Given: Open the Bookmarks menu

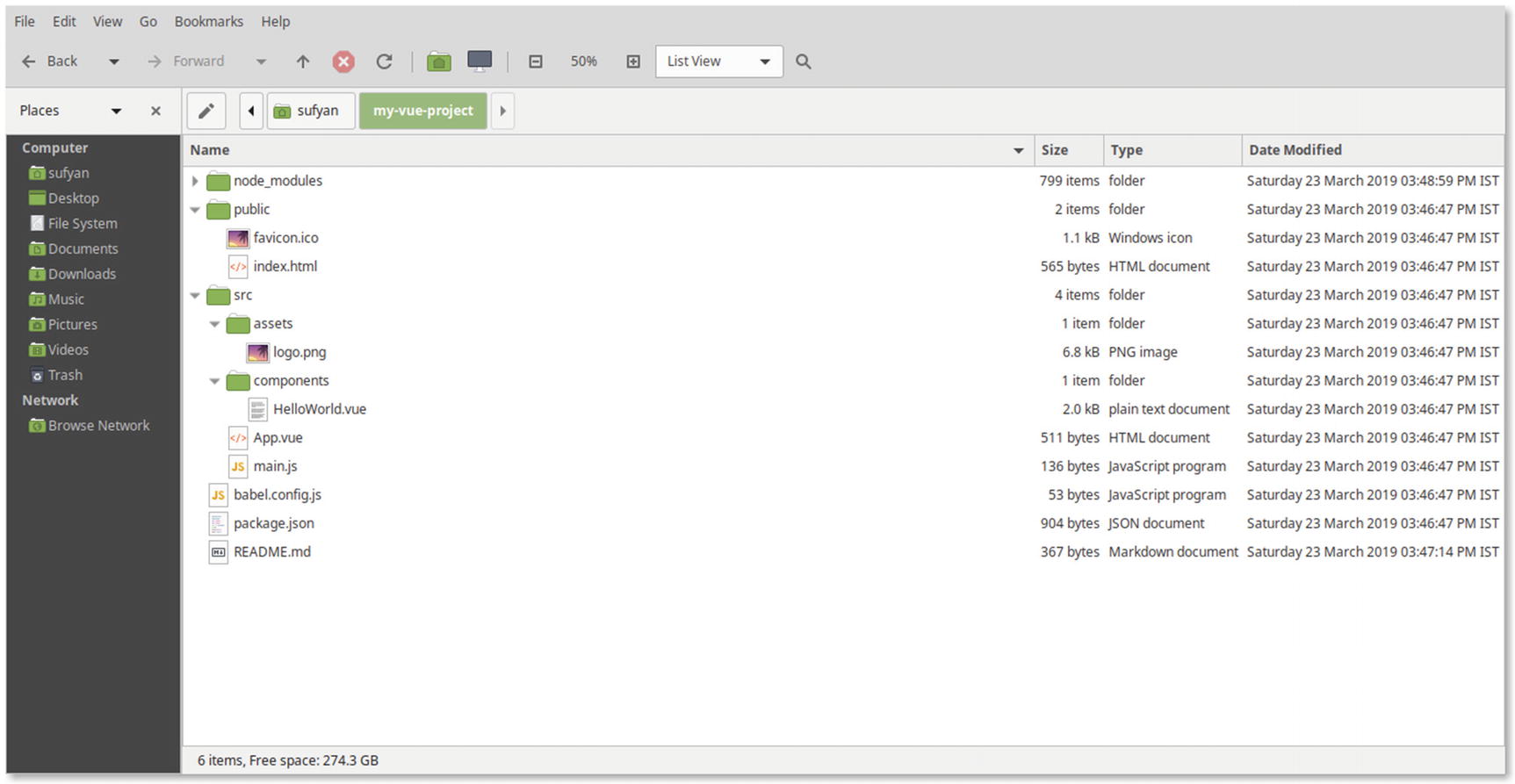Looking at the screenshot, I should pos(208,21).
